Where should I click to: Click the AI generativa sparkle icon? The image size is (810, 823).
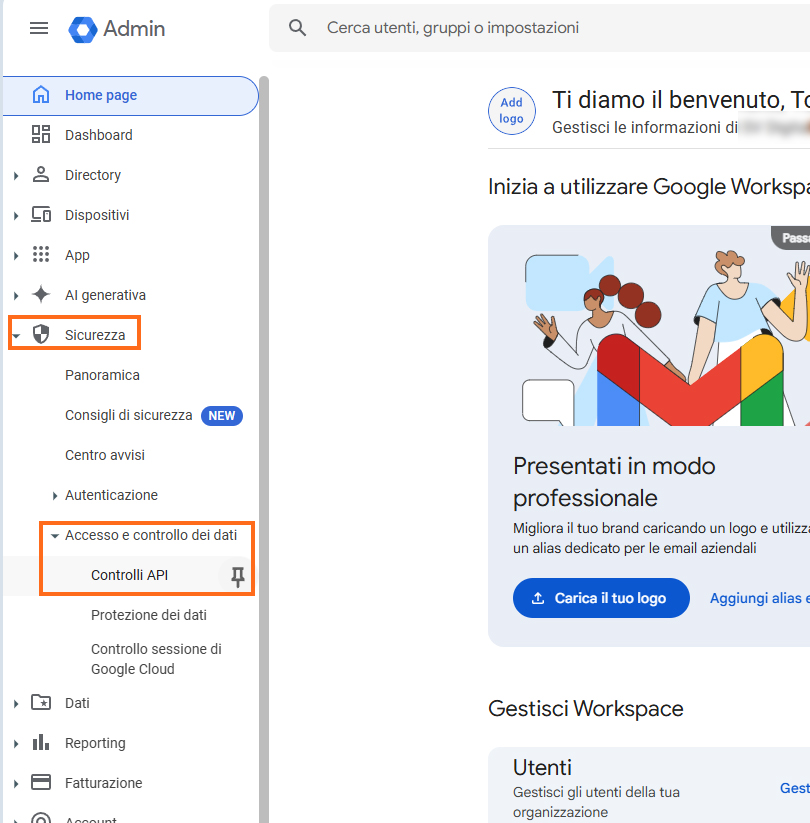[x=41, y=295]
